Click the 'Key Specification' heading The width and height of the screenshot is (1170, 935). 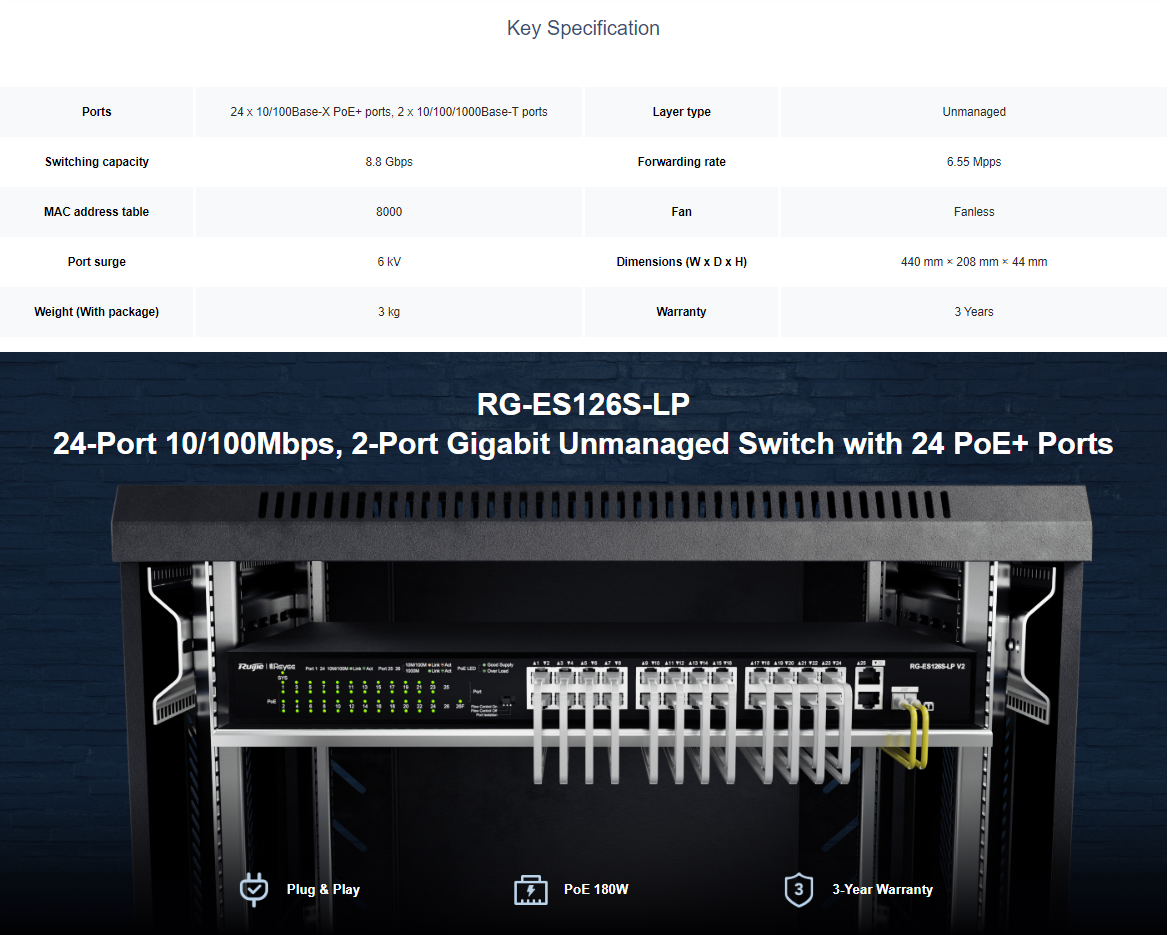pyautogui.click(x=584, y=28)
